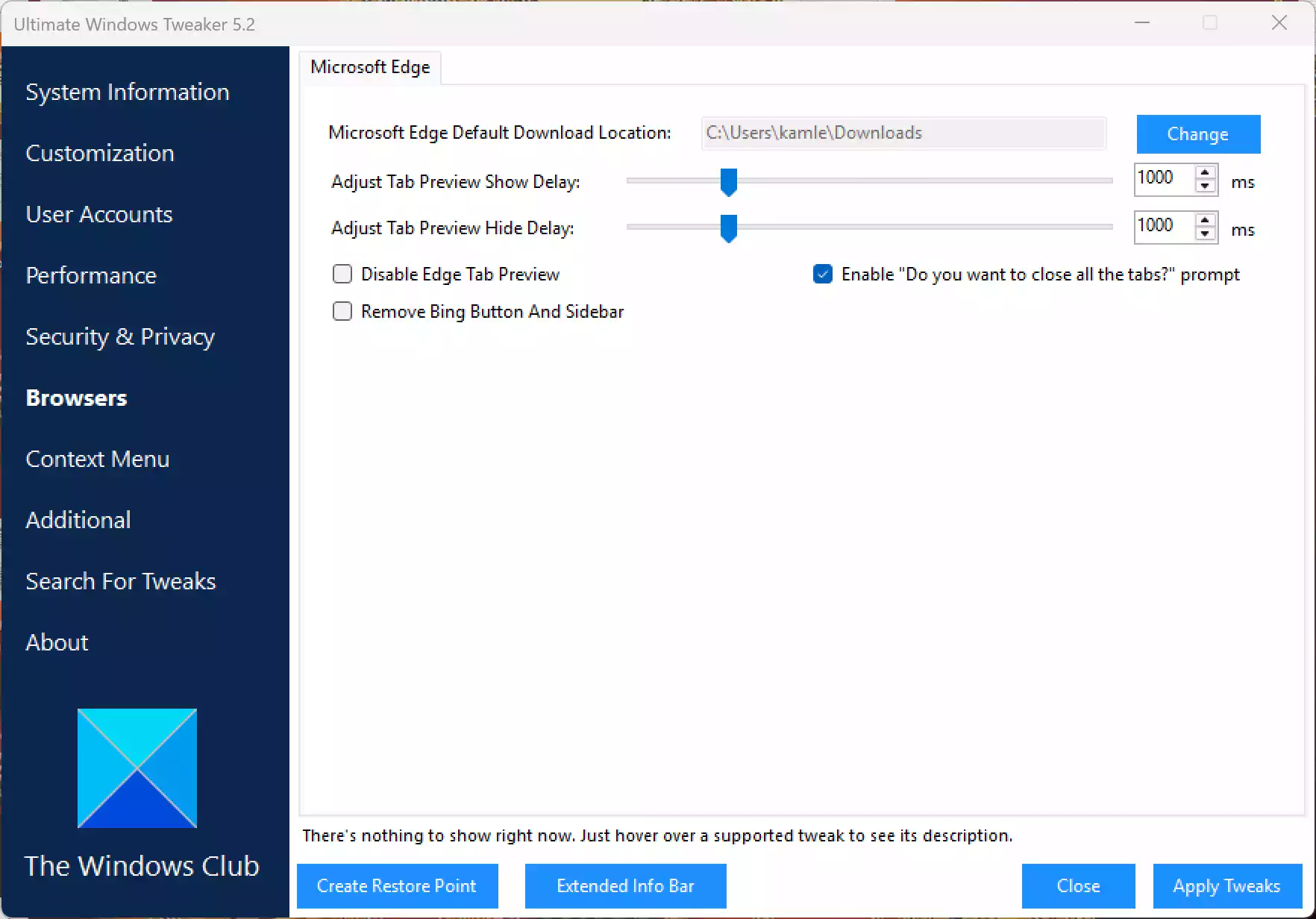The height and width of the screenshot is (919, 1316).
Task: Increase Tab Preview Hide Delay with up arrow
Action: pyautogui.click(x=1205, y=219)
